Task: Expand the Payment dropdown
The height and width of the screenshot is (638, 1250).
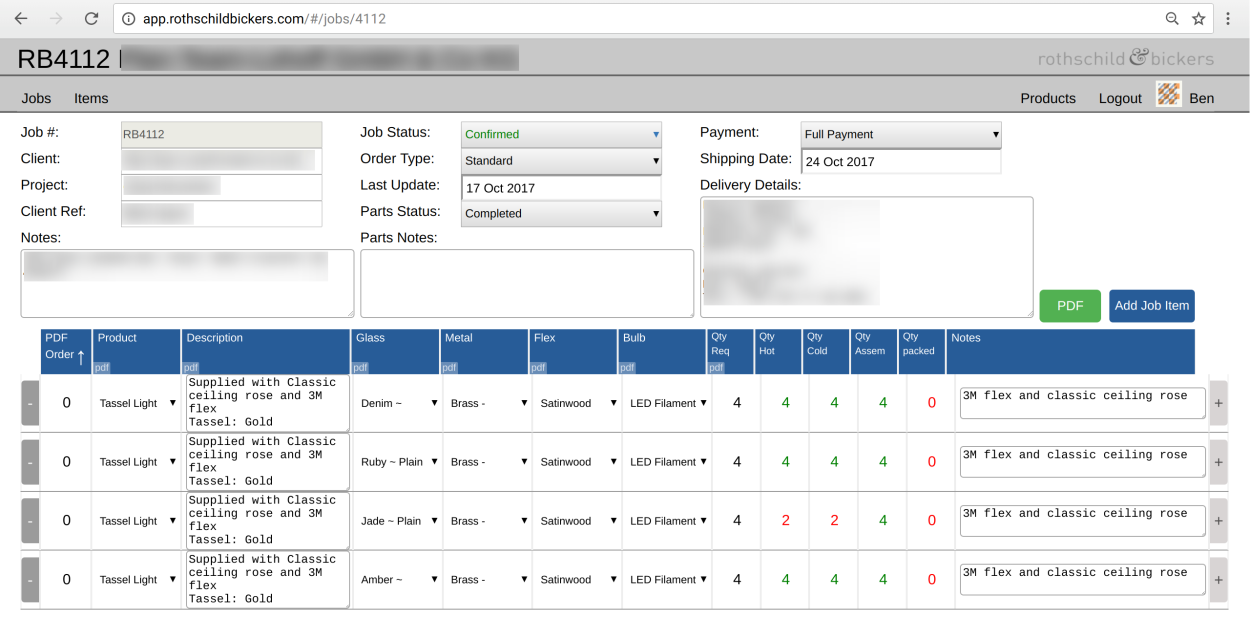Action: (x=901, y=134)
